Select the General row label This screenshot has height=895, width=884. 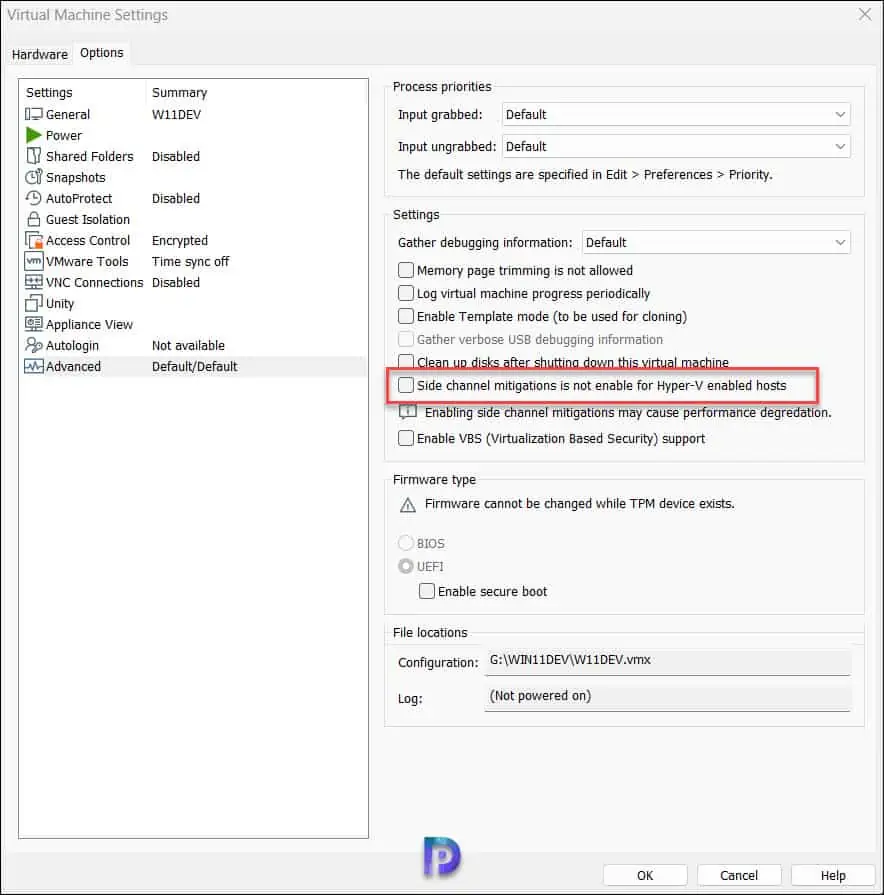coord(68,114)
